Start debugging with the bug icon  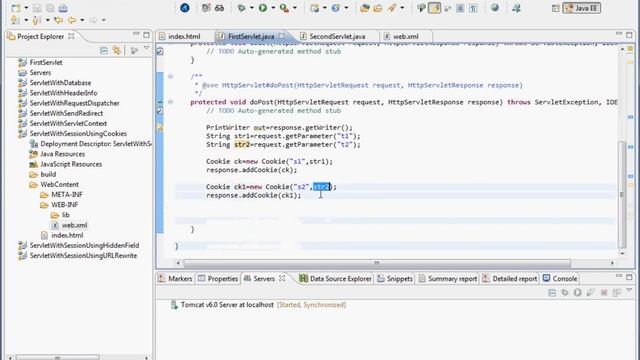[x=242, y=8]
